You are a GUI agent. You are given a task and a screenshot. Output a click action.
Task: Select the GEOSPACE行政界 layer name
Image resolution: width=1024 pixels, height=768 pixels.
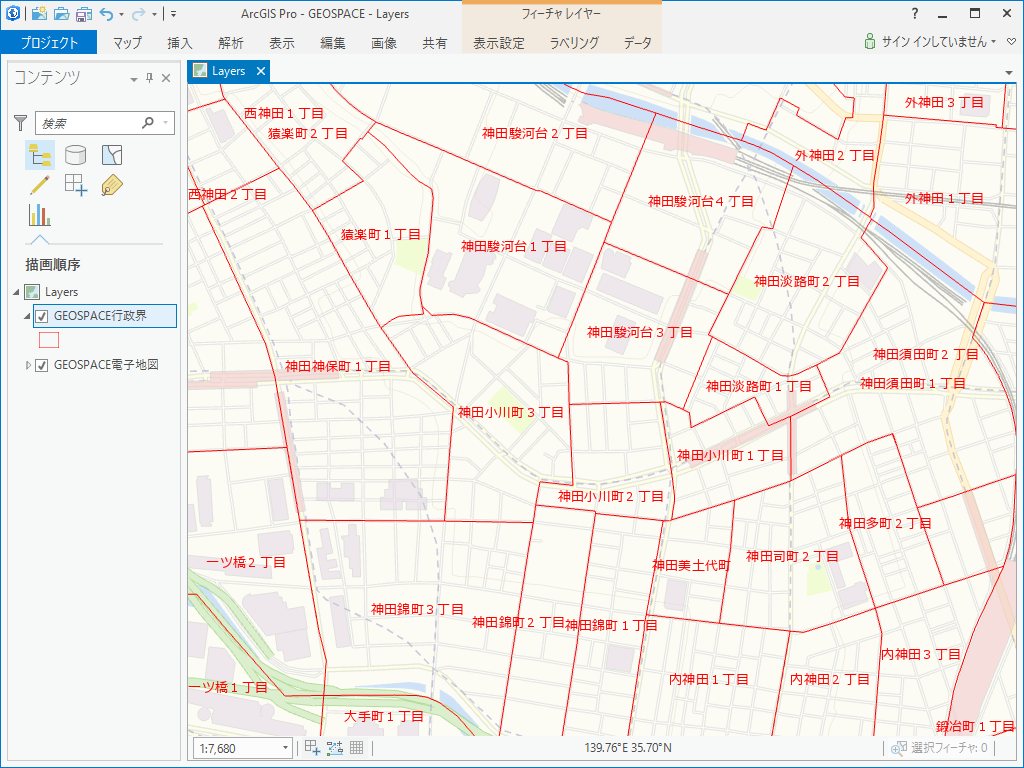click(x=101, y=315)
